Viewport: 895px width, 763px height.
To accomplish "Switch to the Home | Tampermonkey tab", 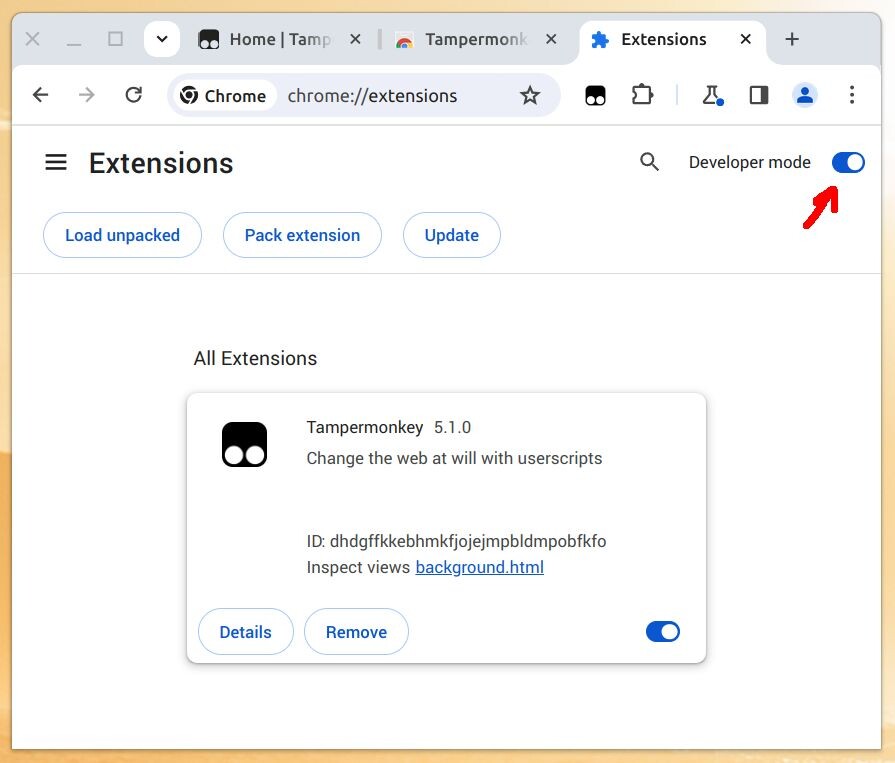I will 280,39.
